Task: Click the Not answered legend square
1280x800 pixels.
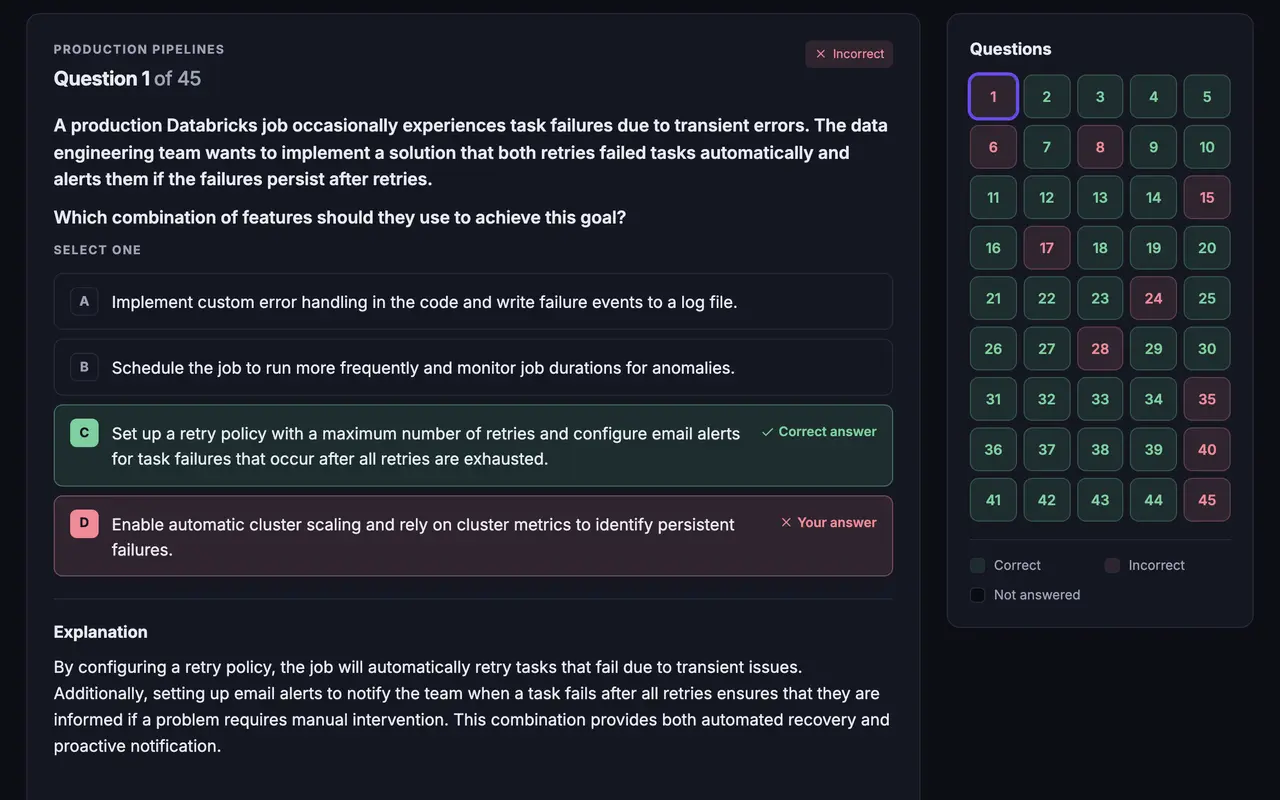Action: pyautogui.click(x=978, y=595)
